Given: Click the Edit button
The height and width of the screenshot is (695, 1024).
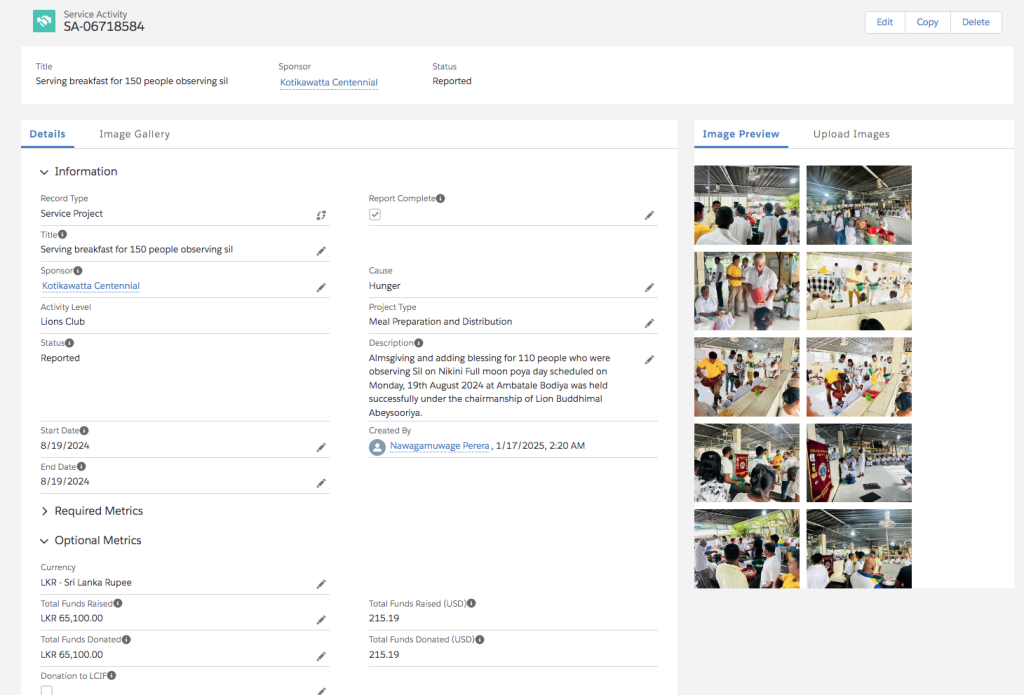Looking at the screenshot, I should (885, 22).
